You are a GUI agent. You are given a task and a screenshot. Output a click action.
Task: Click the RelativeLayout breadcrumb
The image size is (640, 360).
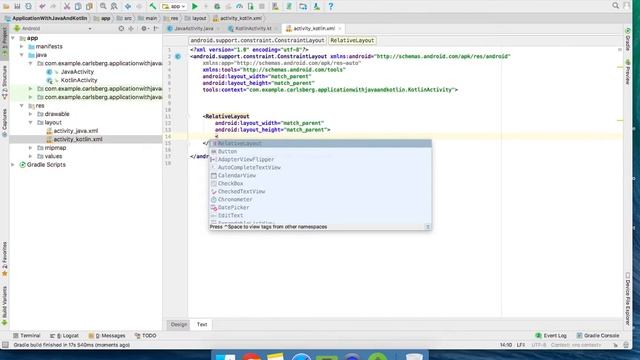pos(352,40)
